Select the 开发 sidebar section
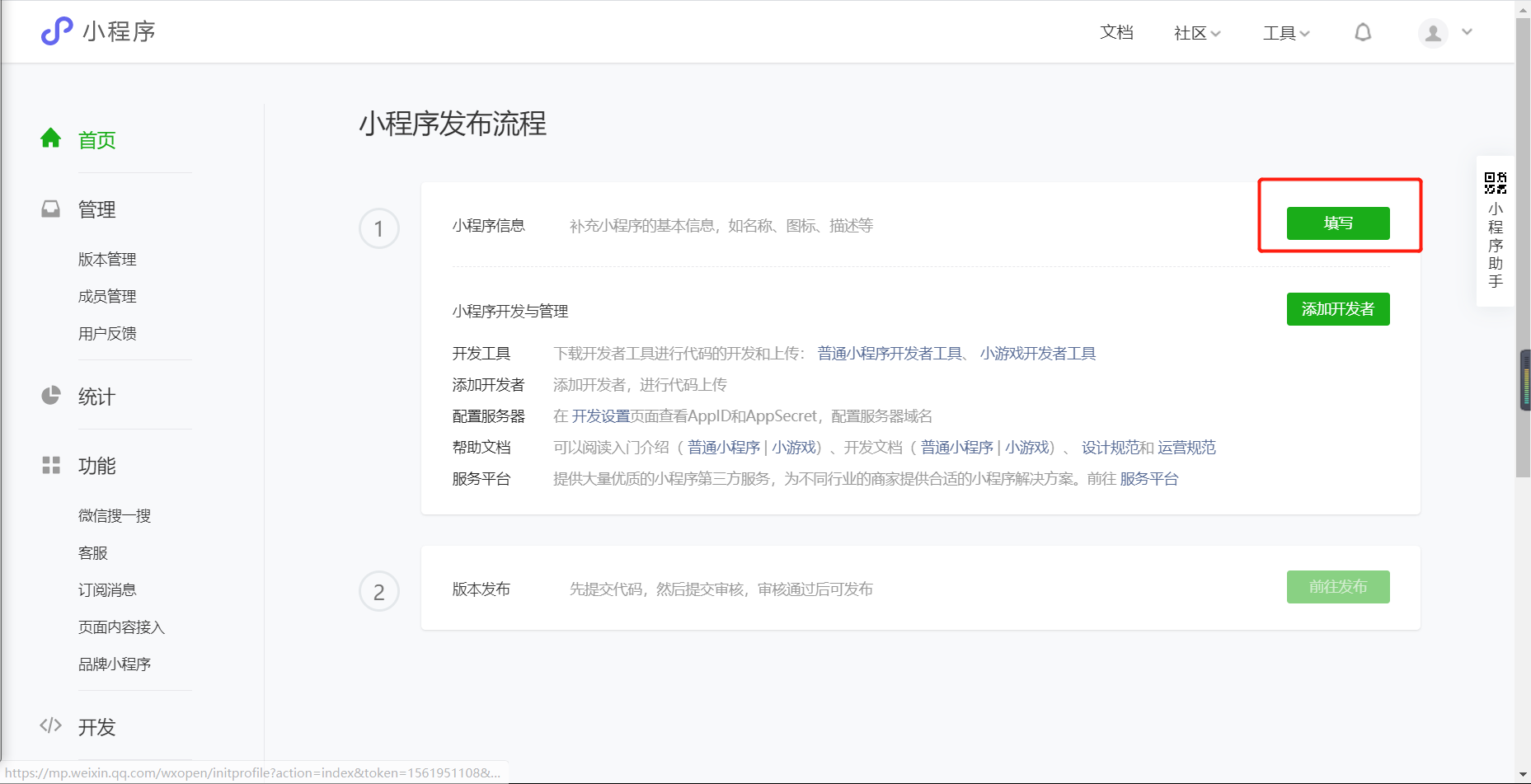Viewport: 1531px width, 784px height. [96, 727]
